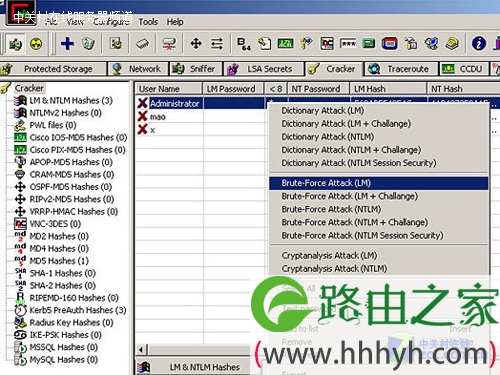Choose Dictionary Attack (NTLM) option
The image size is (500, 375).
pos(327,137)
